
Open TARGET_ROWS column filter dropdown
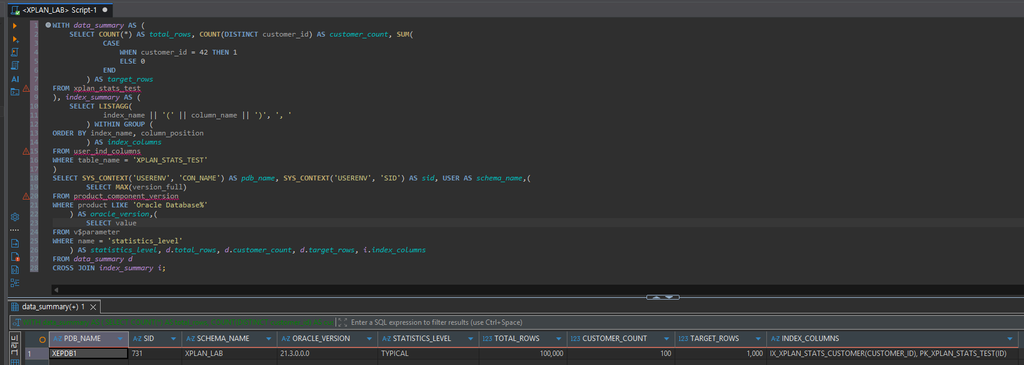click(757, 339)
